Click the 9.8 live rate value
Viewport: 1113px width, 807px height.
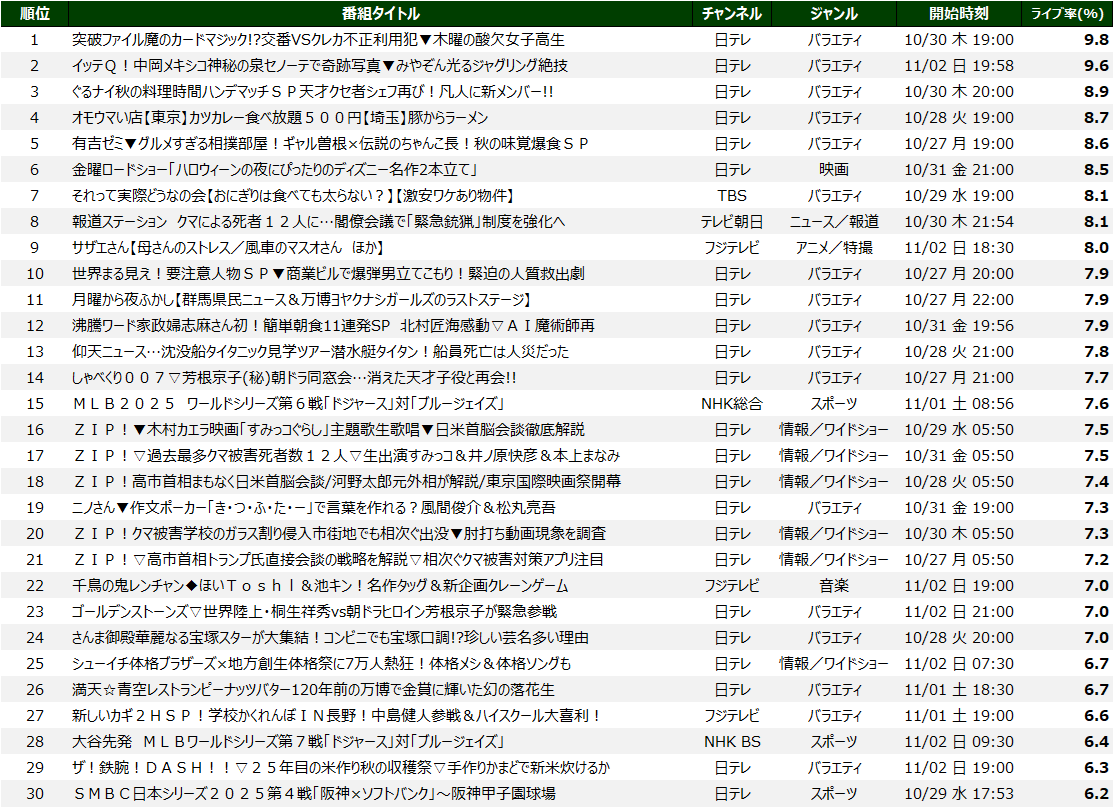[x=1095, y=40]
